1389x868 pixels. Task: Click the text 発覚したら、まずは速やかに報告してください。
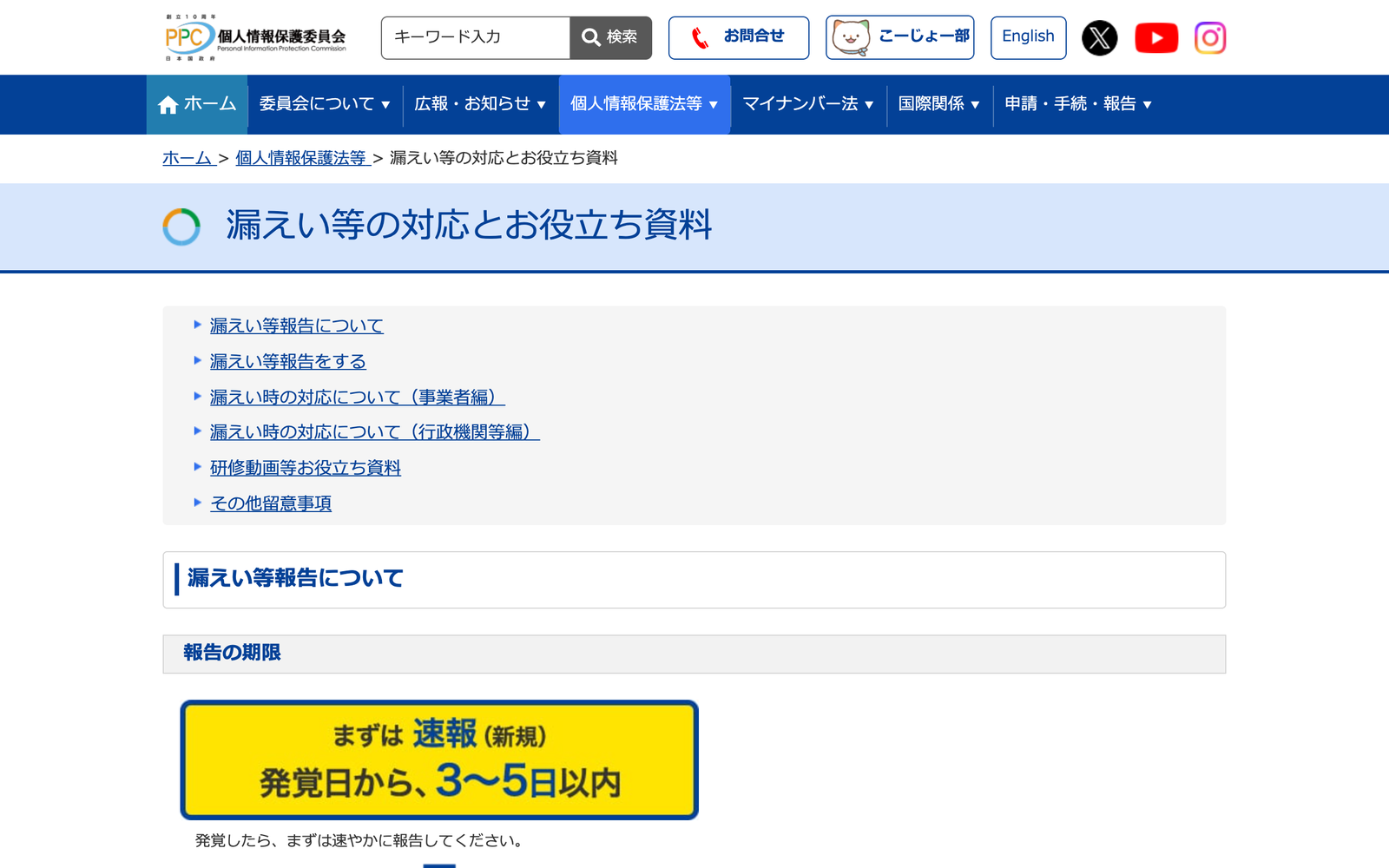pos(359,840)
